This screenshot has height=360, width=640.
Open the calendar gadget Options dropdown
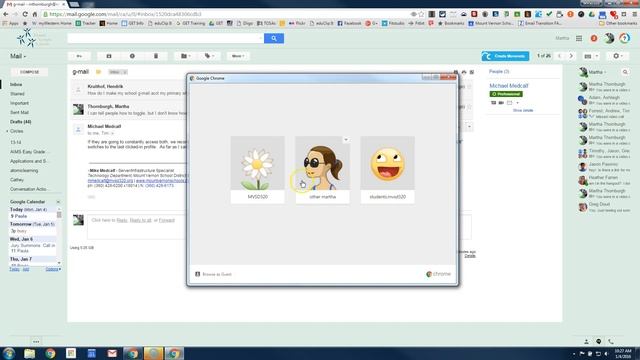pos(53,269)
